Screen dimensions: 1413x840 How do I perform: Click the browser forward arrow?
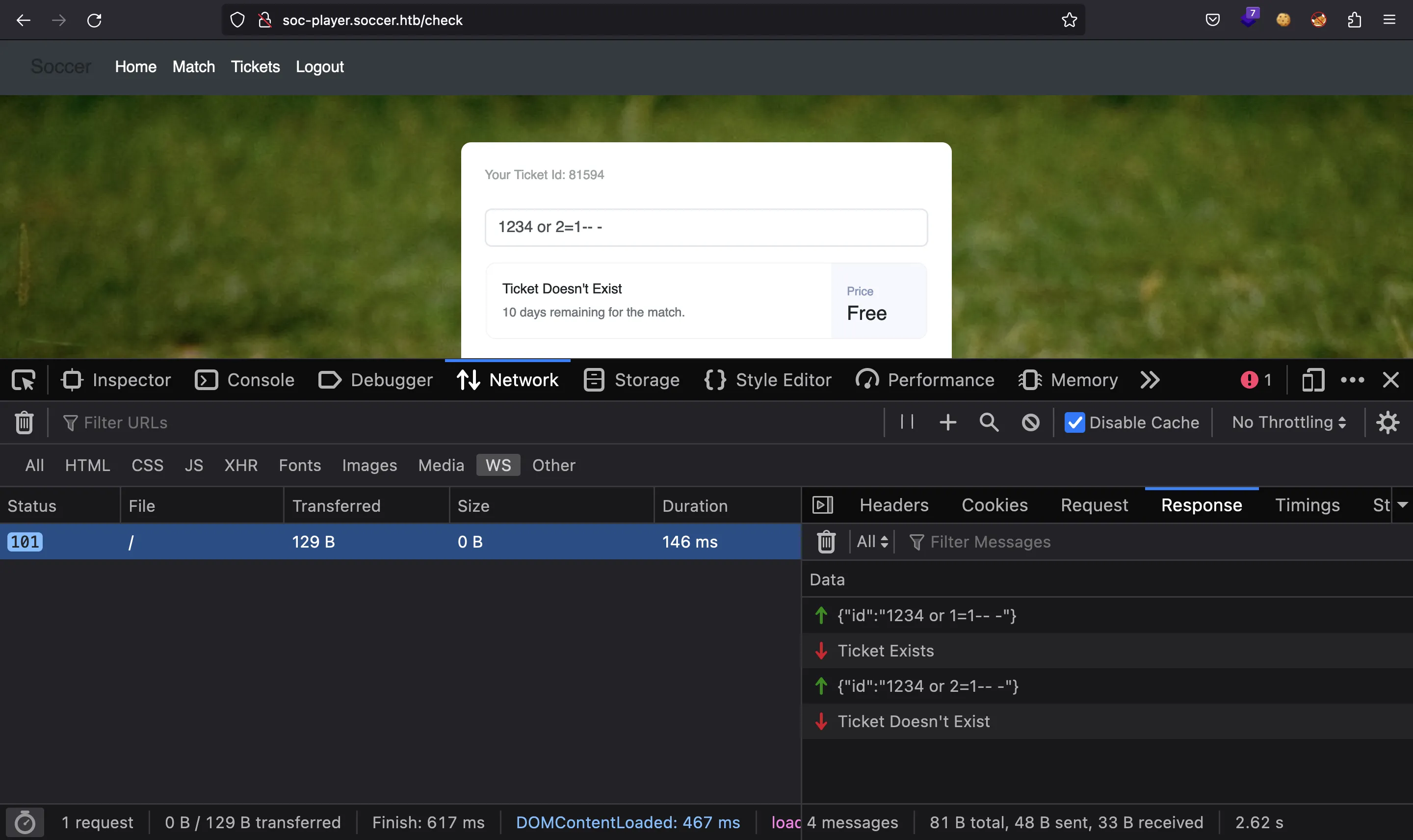[59, 21]
